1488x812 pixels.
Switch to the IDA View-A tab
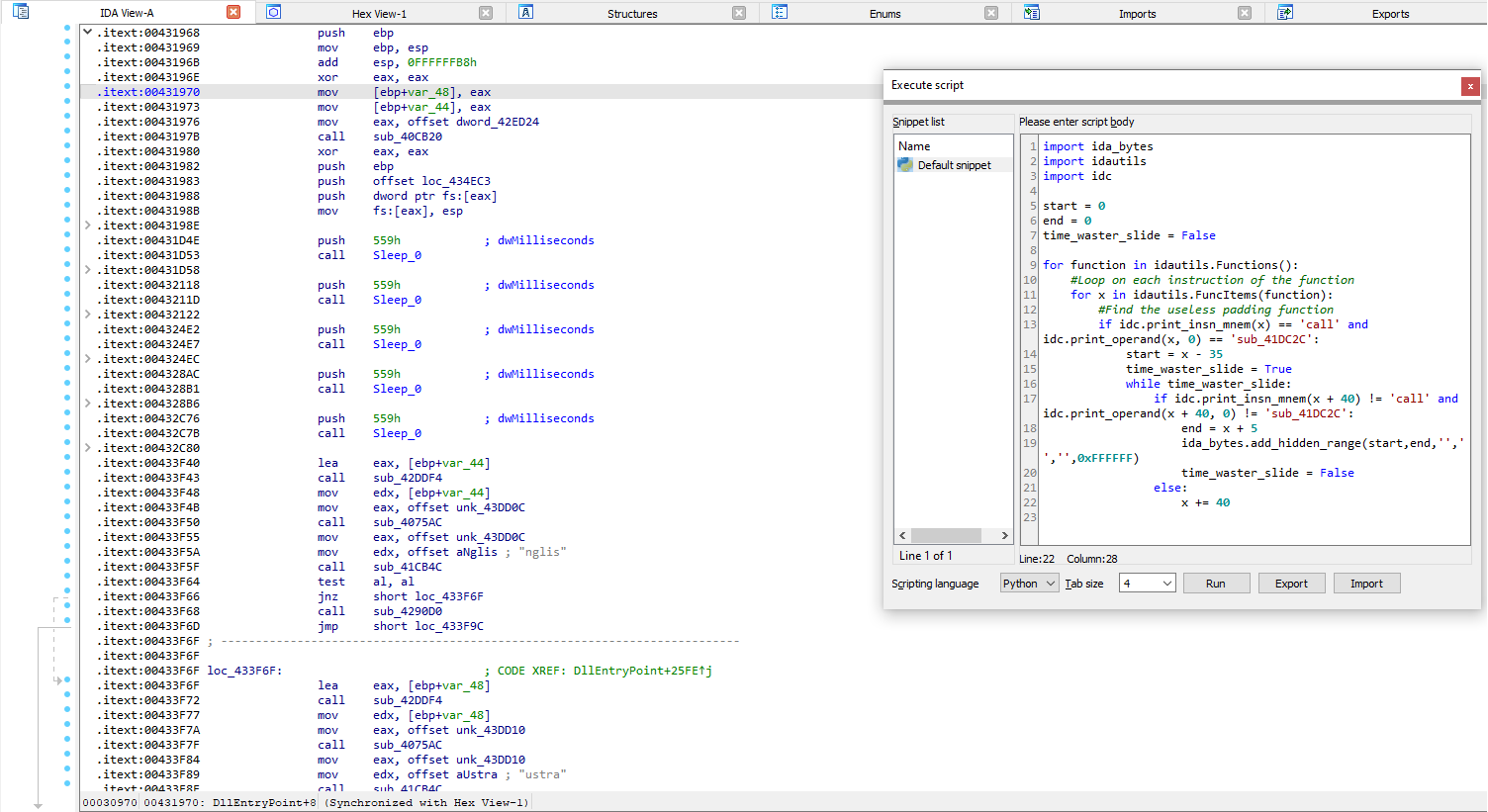click(127, 13)
